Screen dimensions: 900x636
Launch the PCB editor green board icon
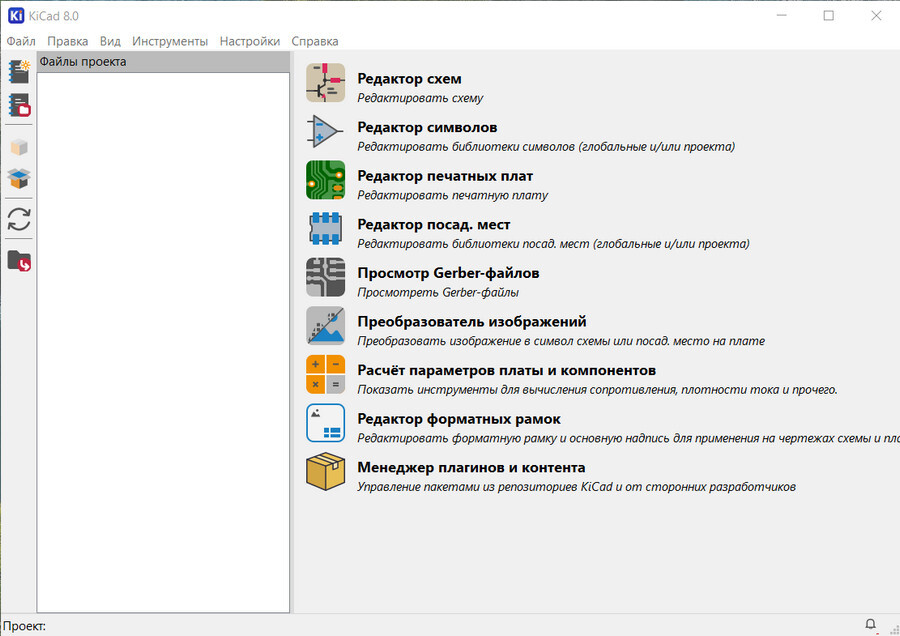(x=325, y=180)
